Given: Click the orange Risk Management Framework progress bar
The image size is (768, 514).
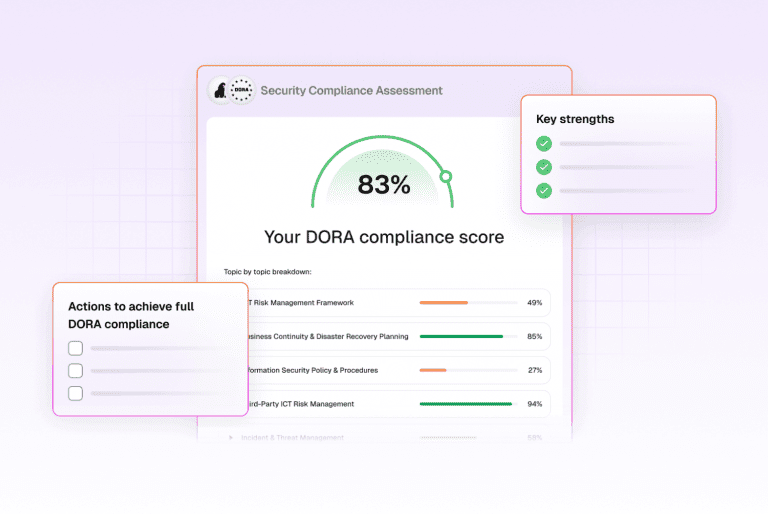Looking at the screenshot, I should pos(444,303).
